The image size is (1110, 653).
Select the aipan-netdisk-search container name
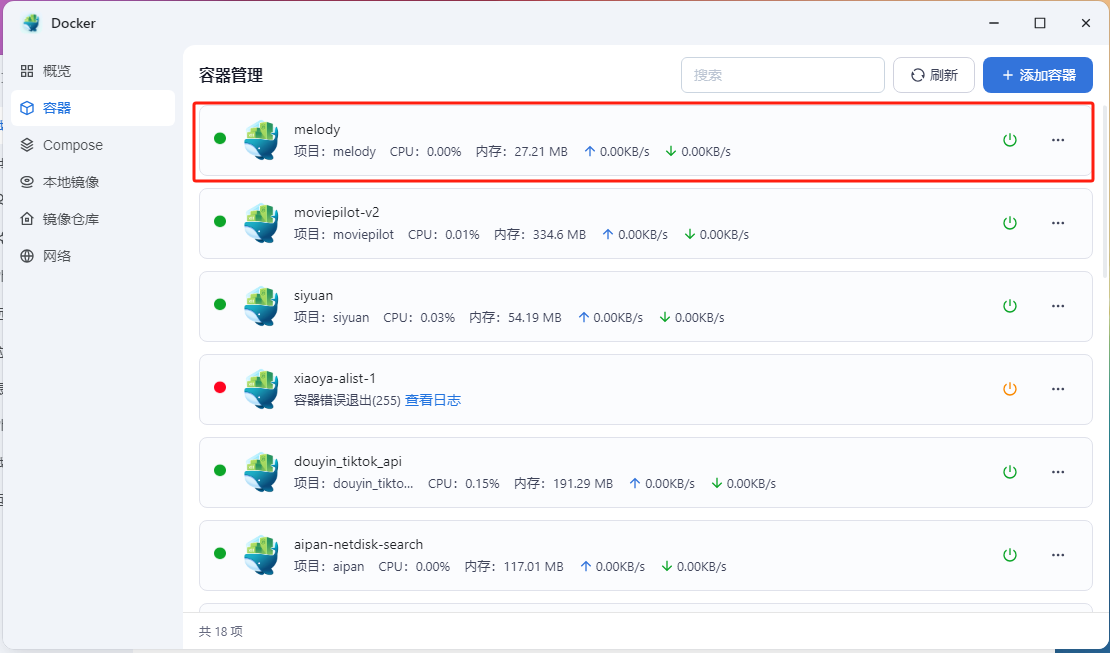click(358, 544)
